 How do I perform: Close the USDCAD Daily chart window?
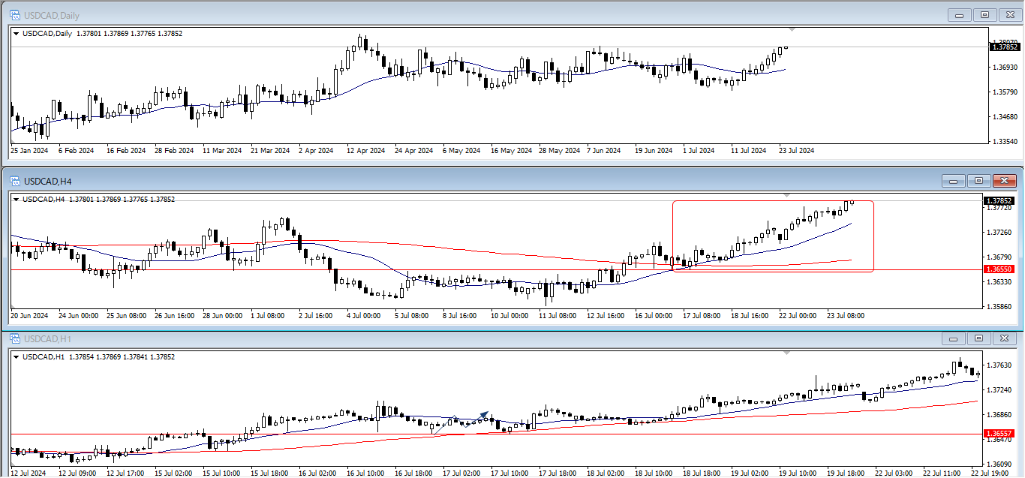1007,15
